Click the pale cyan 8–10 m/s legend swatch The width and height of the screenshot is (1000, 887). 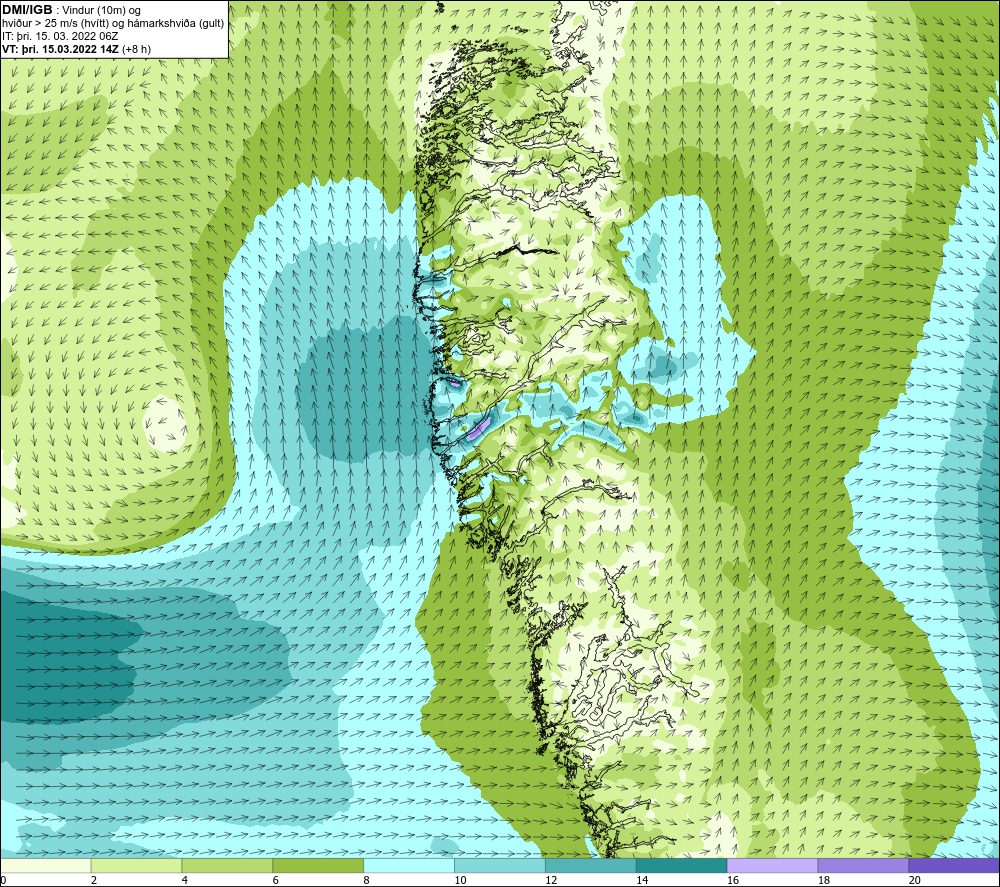(409, 865)
